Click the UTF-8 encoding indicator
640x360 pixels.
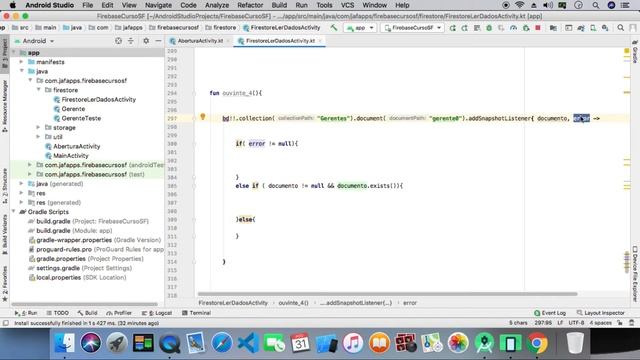tap(576, 323)
